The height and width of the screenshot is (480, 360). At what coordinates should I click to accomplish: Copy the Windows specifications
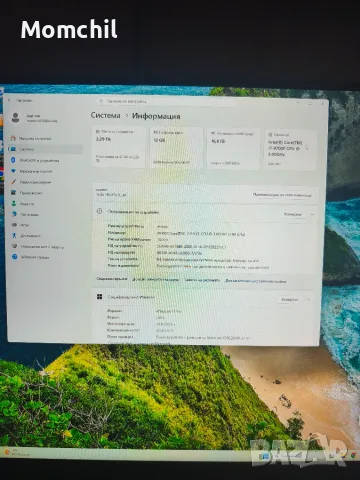[290, 300]
